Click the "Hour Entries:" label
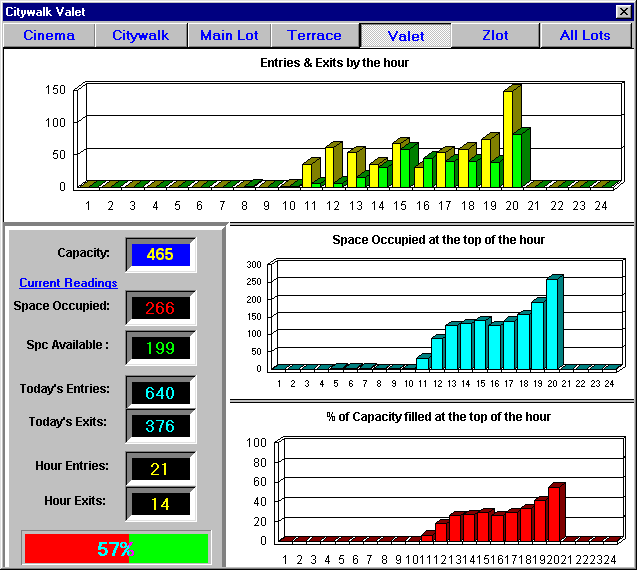The height and width of the screenshot is (570, 637). [72, 466]
